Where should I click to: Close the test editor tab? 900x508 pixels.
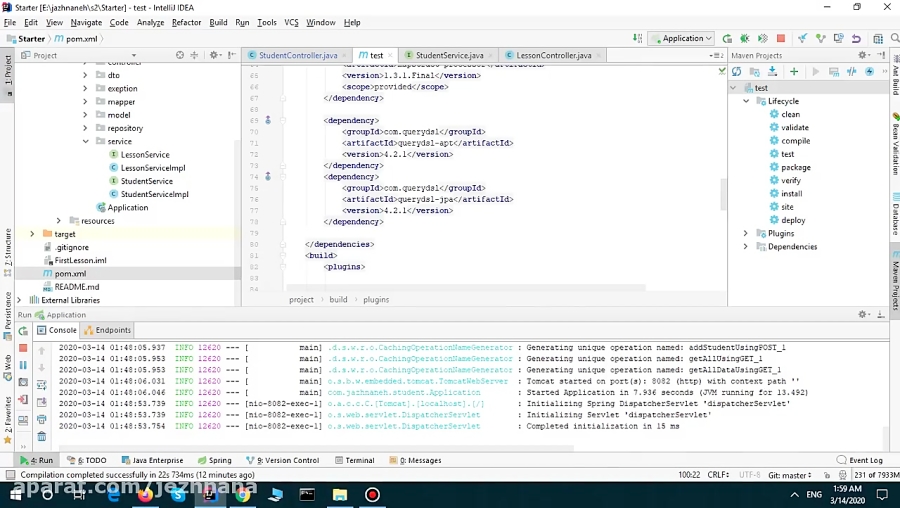390,56
